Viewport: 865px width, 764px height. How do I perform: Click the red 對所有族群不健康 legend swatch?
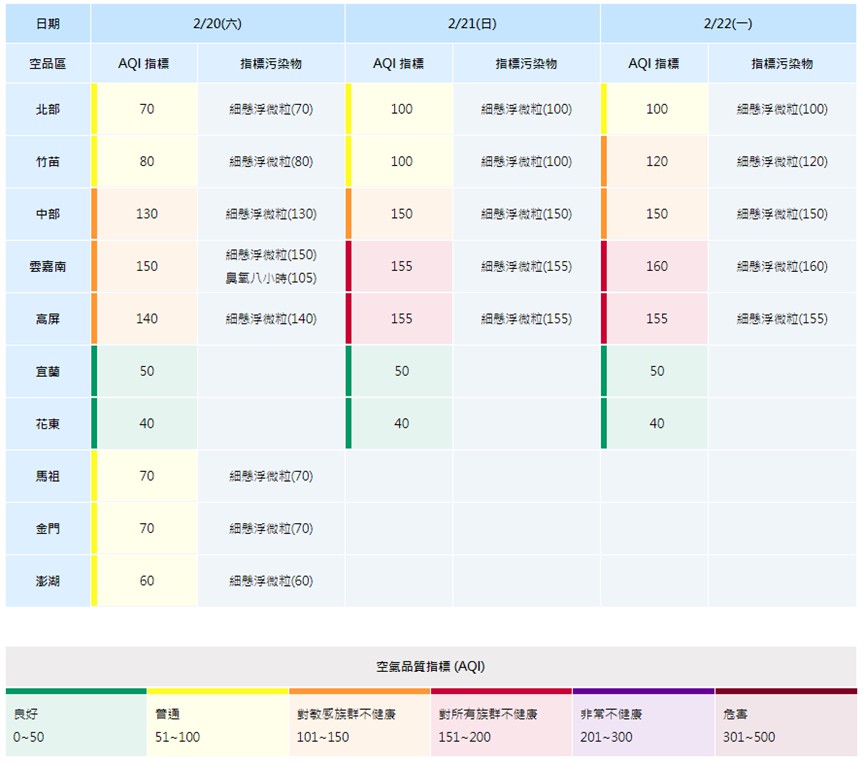tap(501, 724)
